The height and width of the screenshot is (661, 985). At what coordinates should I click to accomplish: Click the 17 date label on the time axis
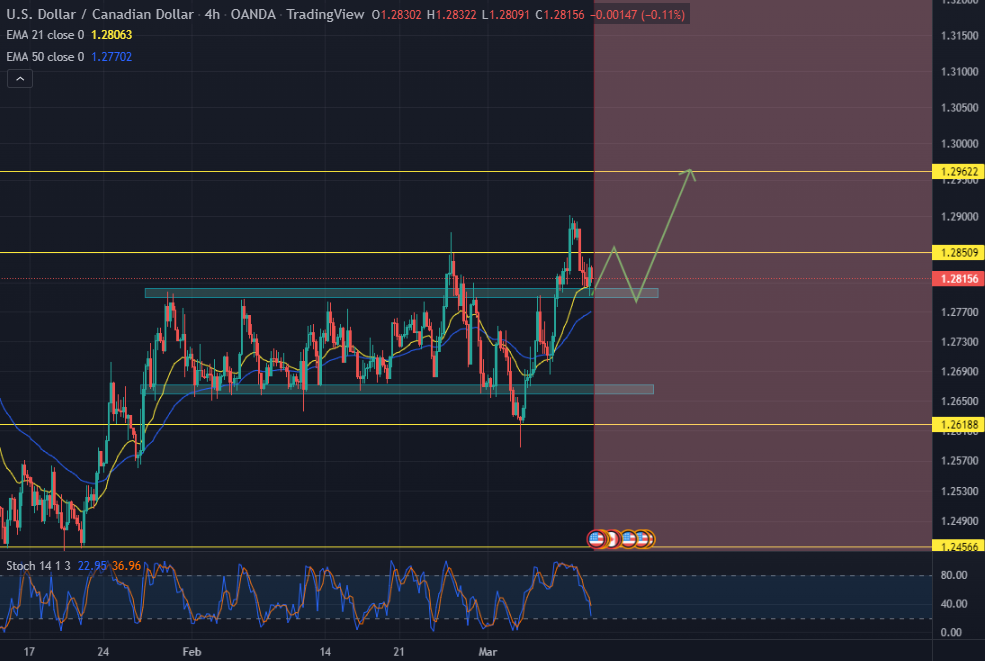(29, 652)
